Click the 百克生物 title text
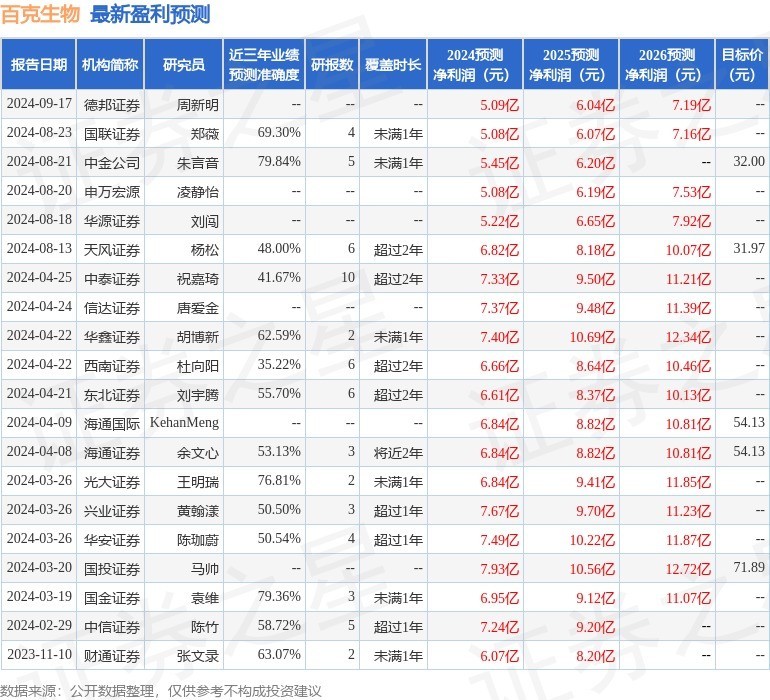The image size is (770, 700). tap(41, 15)
